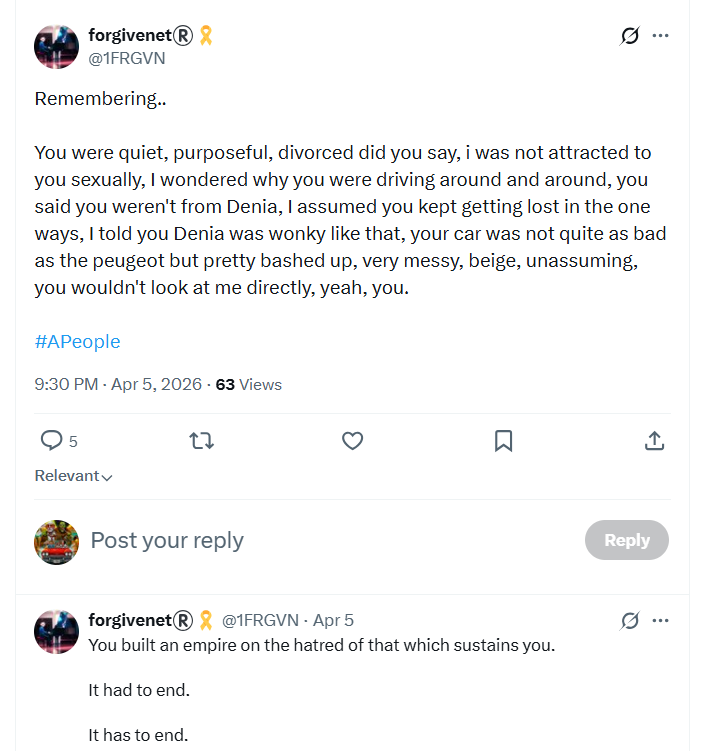Click the Apr 5 date on the reply
711x751 pixels.
coord(333,621)
